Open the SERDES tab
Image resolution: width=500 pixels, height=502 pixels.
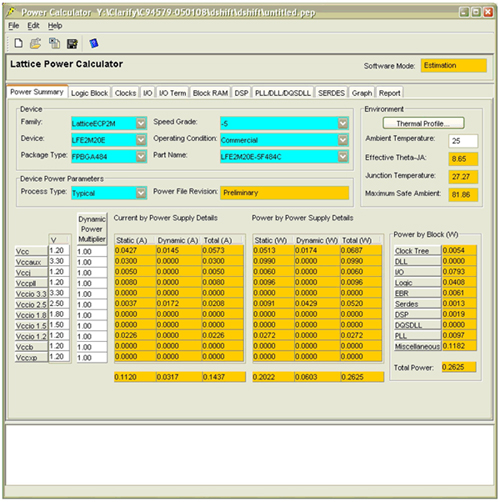[331, 93]
